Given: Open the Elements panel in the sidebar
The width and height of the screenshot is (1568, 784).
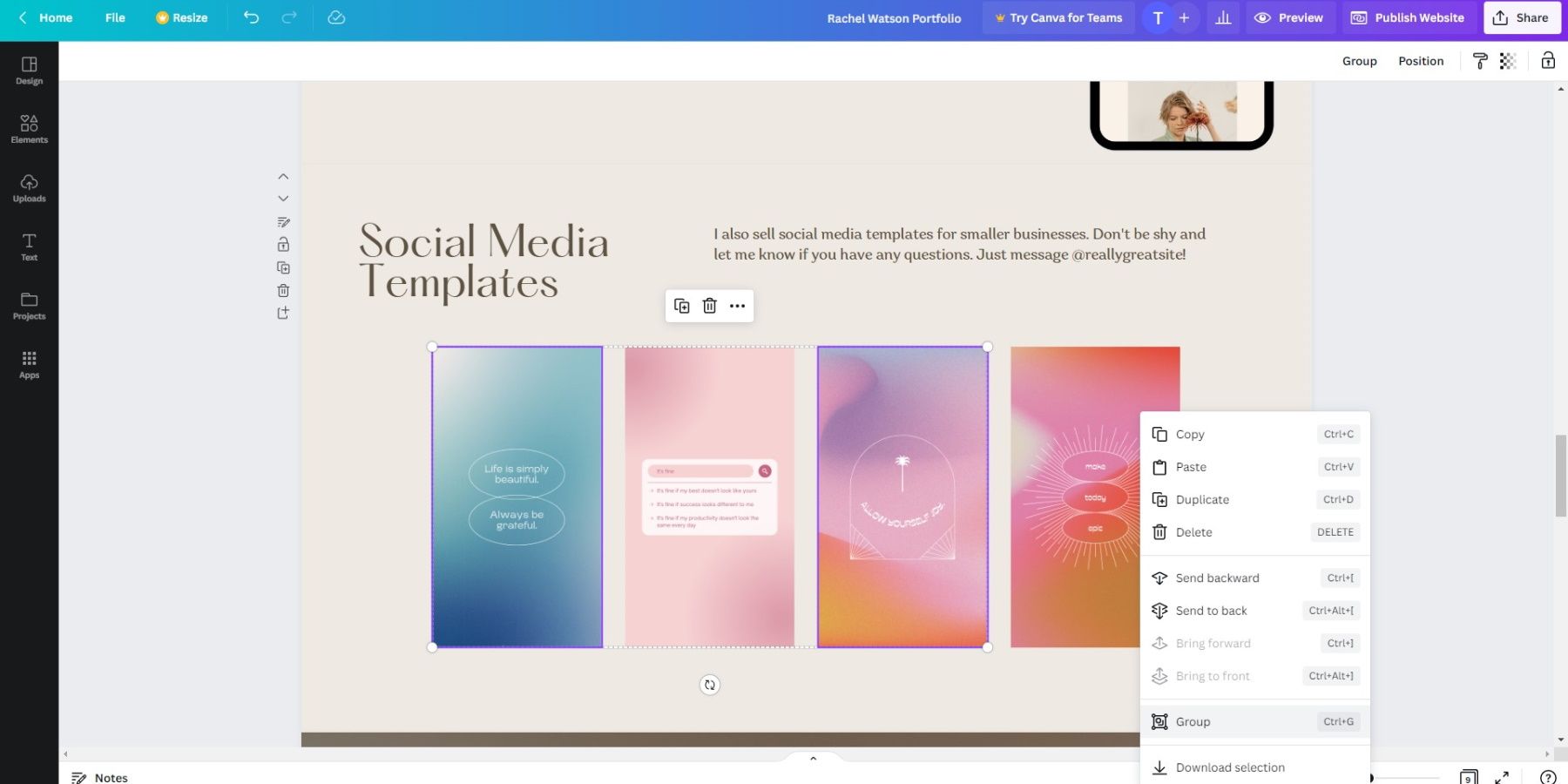Looking at the screenshot, I should coord(29,128).
